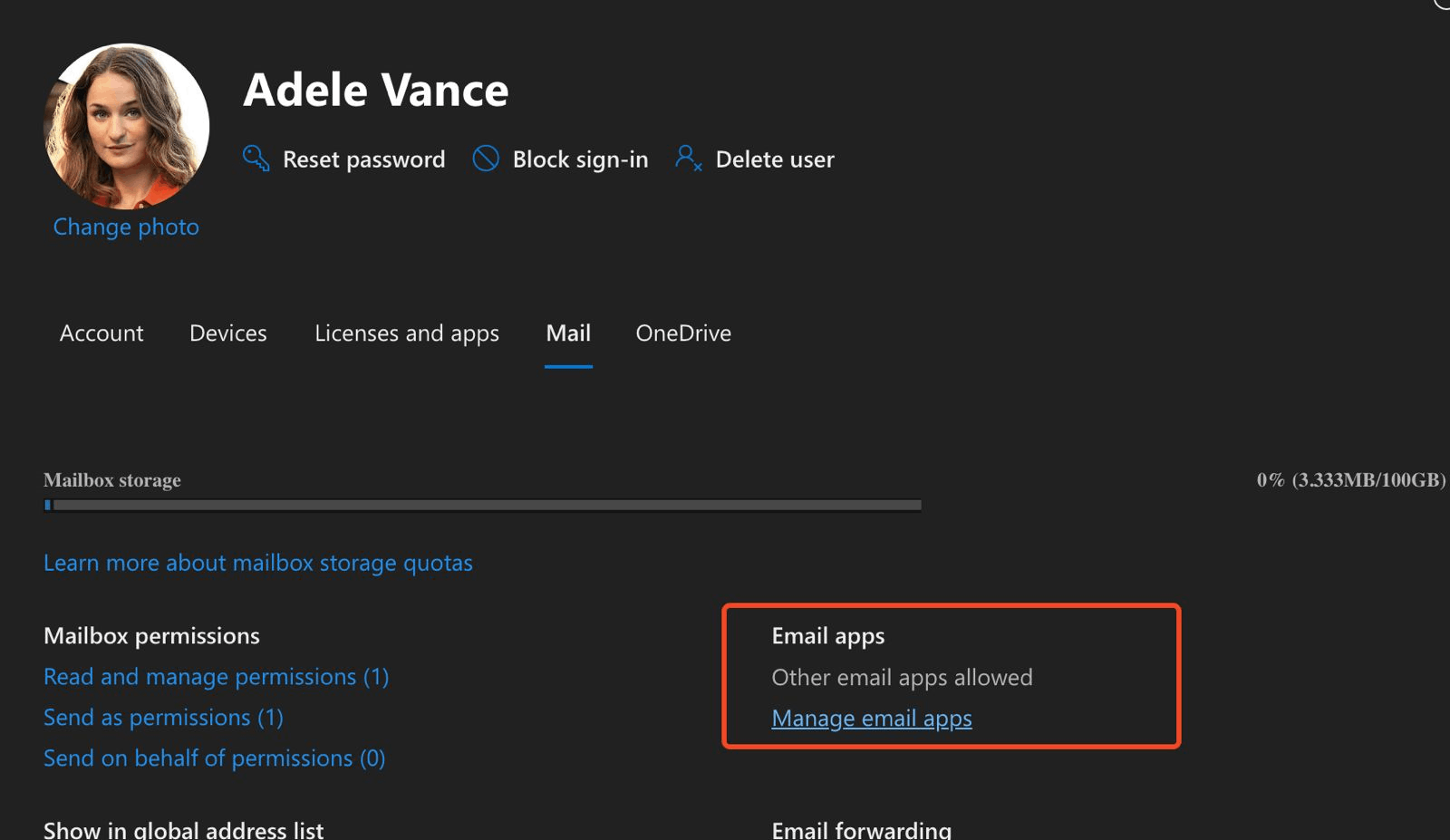This screenshot has width=1450, height=840.
Task: Click the Mailbox storage usage bar
Action: point(483,505)
